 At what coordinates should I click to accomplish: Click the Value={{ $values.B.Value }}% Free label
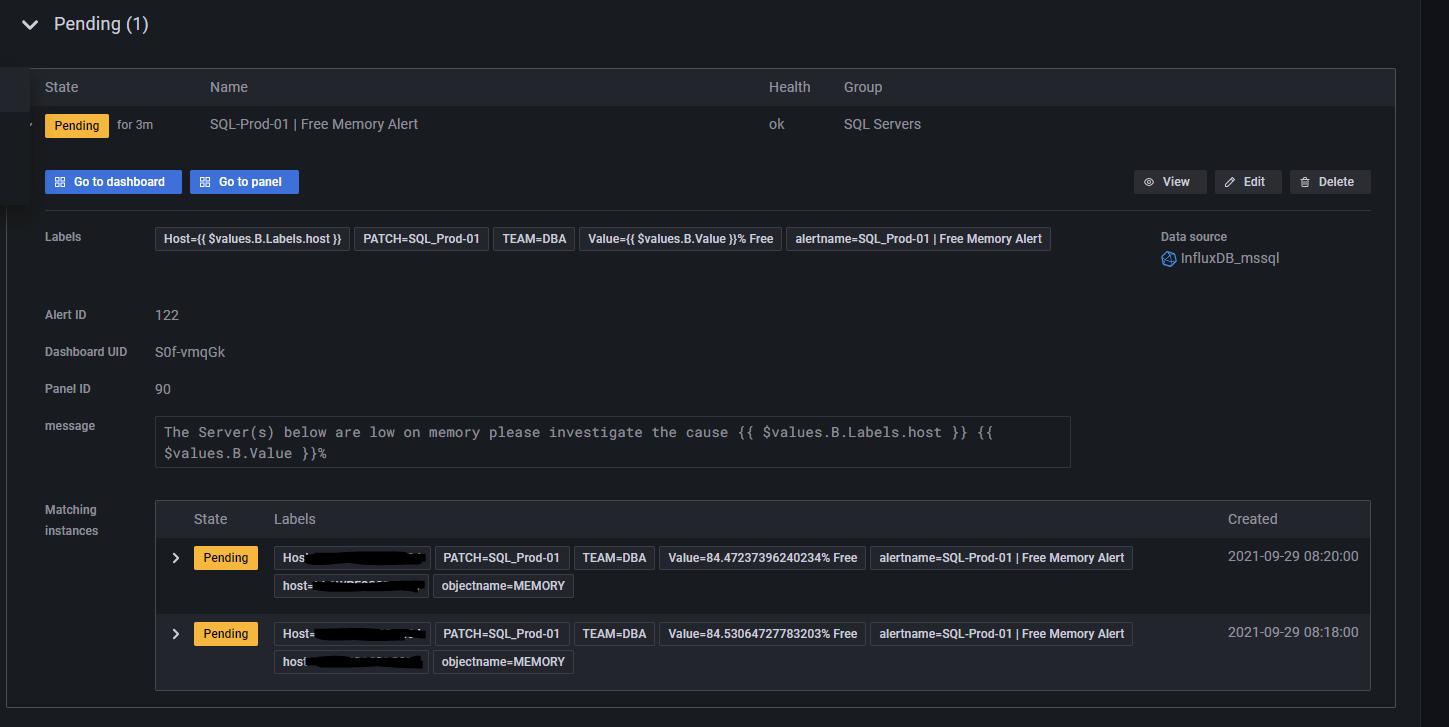(680, 239)
